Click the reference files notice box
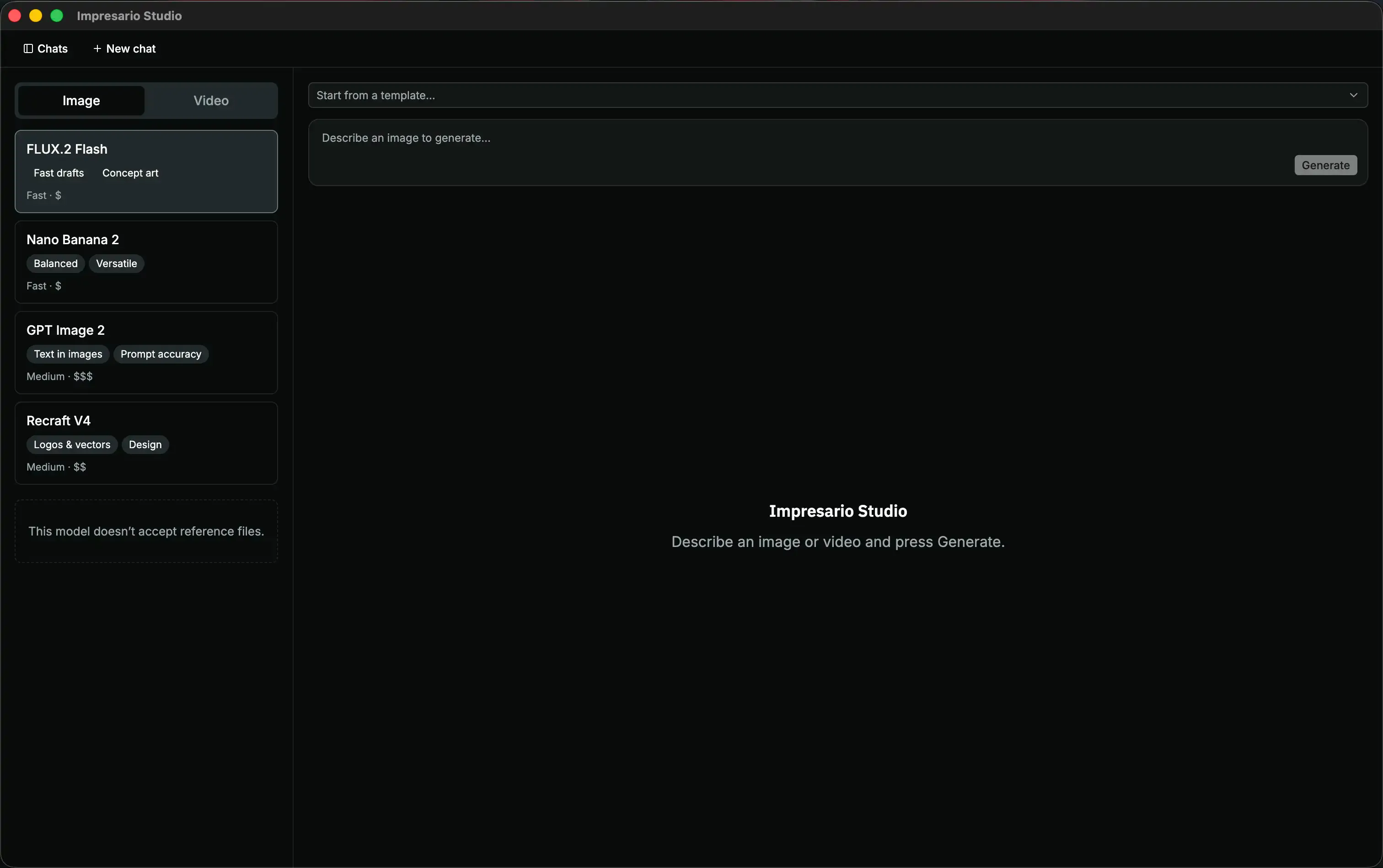 pyautogui.click(x=146, y=531)
